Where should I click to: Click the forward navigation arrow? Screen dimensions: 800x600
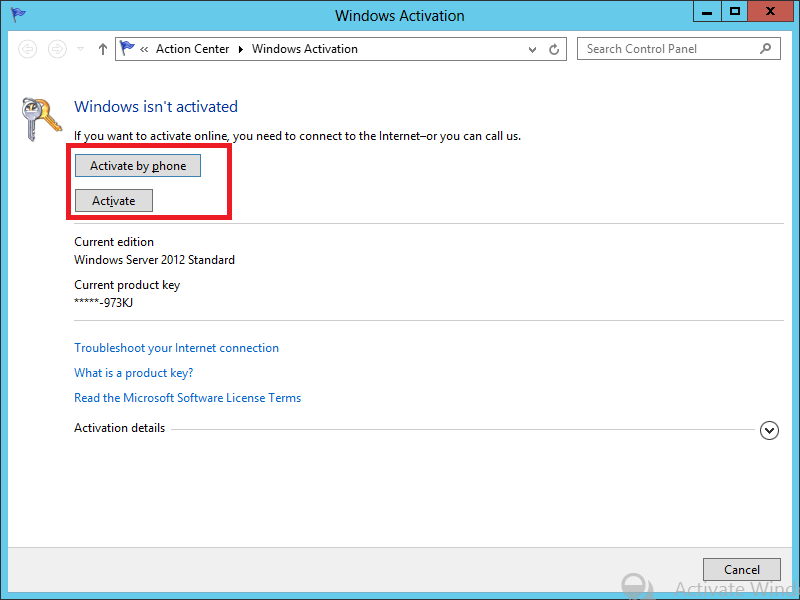tap(57, 48)
